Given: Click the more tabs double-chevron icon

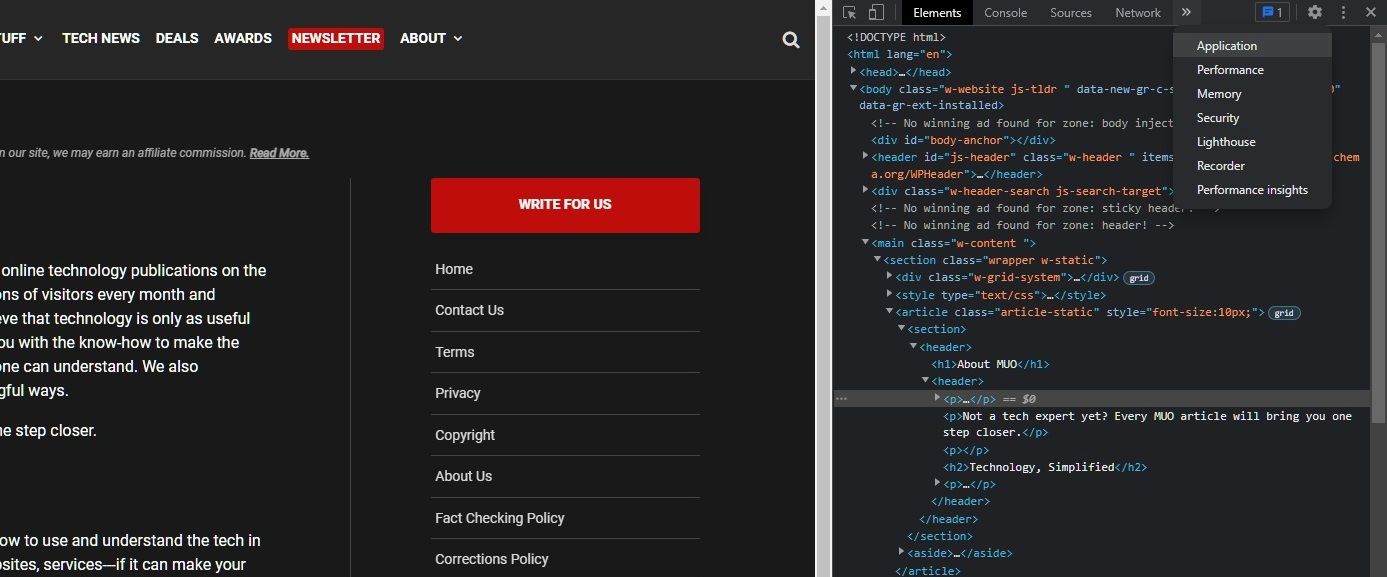Looking at the screenshot, I should [x=1186, y=13].
